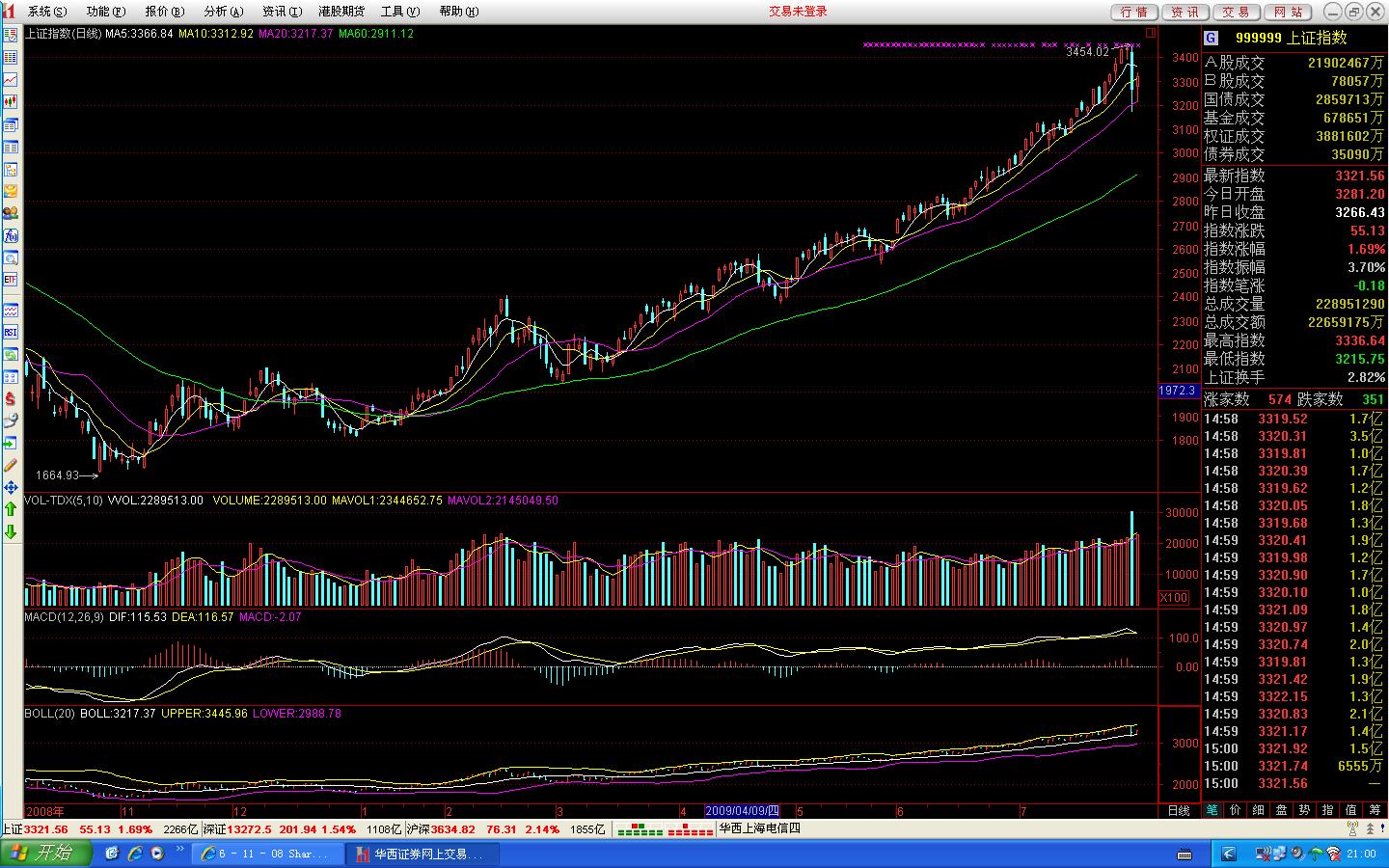Click the 行情 button at top right
The image size is (1389, 868).
point(1134,12)
